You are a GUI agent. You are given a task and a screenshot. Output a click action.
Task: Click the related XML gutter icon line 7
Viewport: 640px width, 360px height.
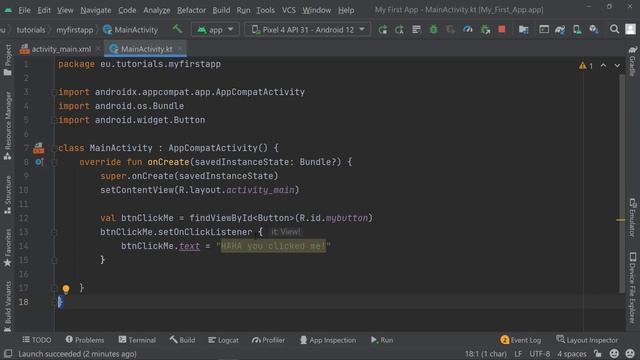[x=39, y=148]
